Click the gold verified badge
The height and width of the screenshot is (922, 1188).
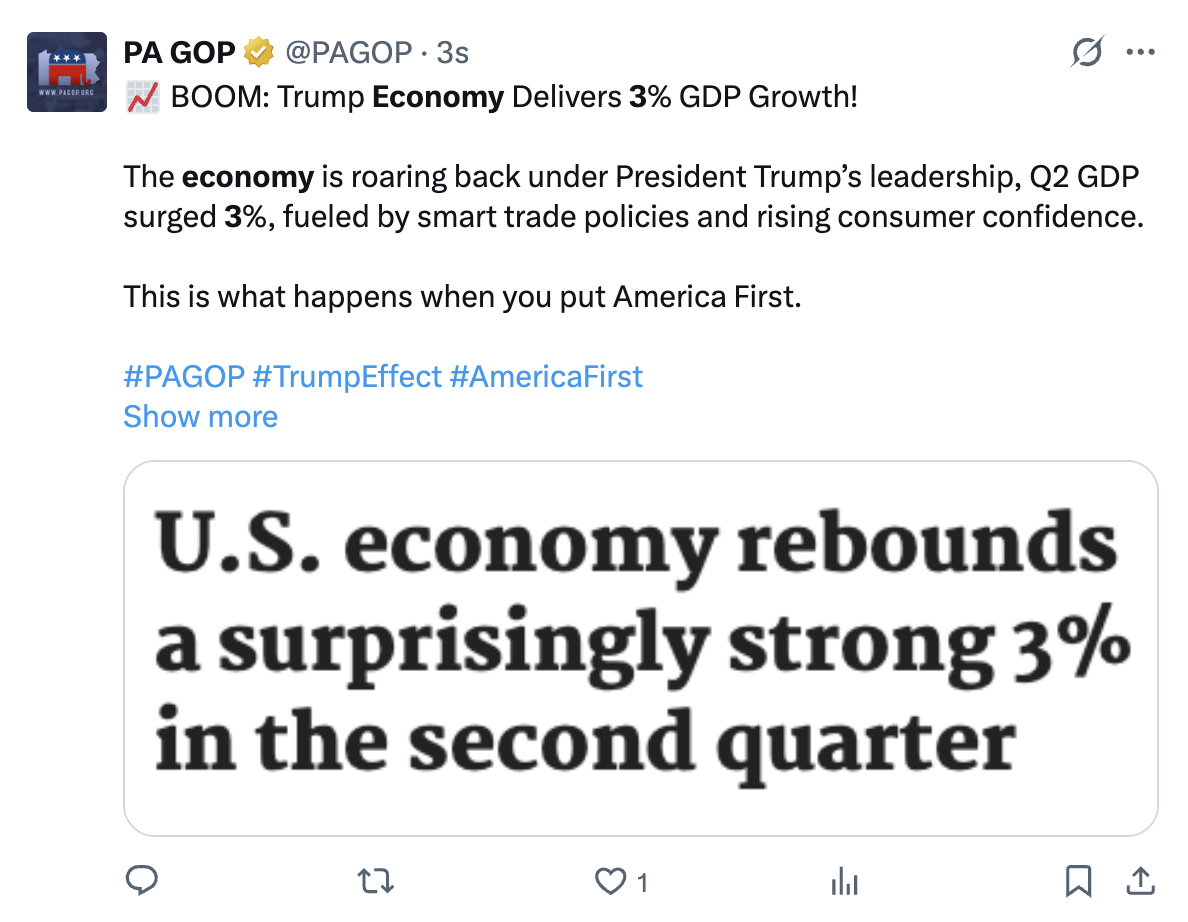pos(262,51)
